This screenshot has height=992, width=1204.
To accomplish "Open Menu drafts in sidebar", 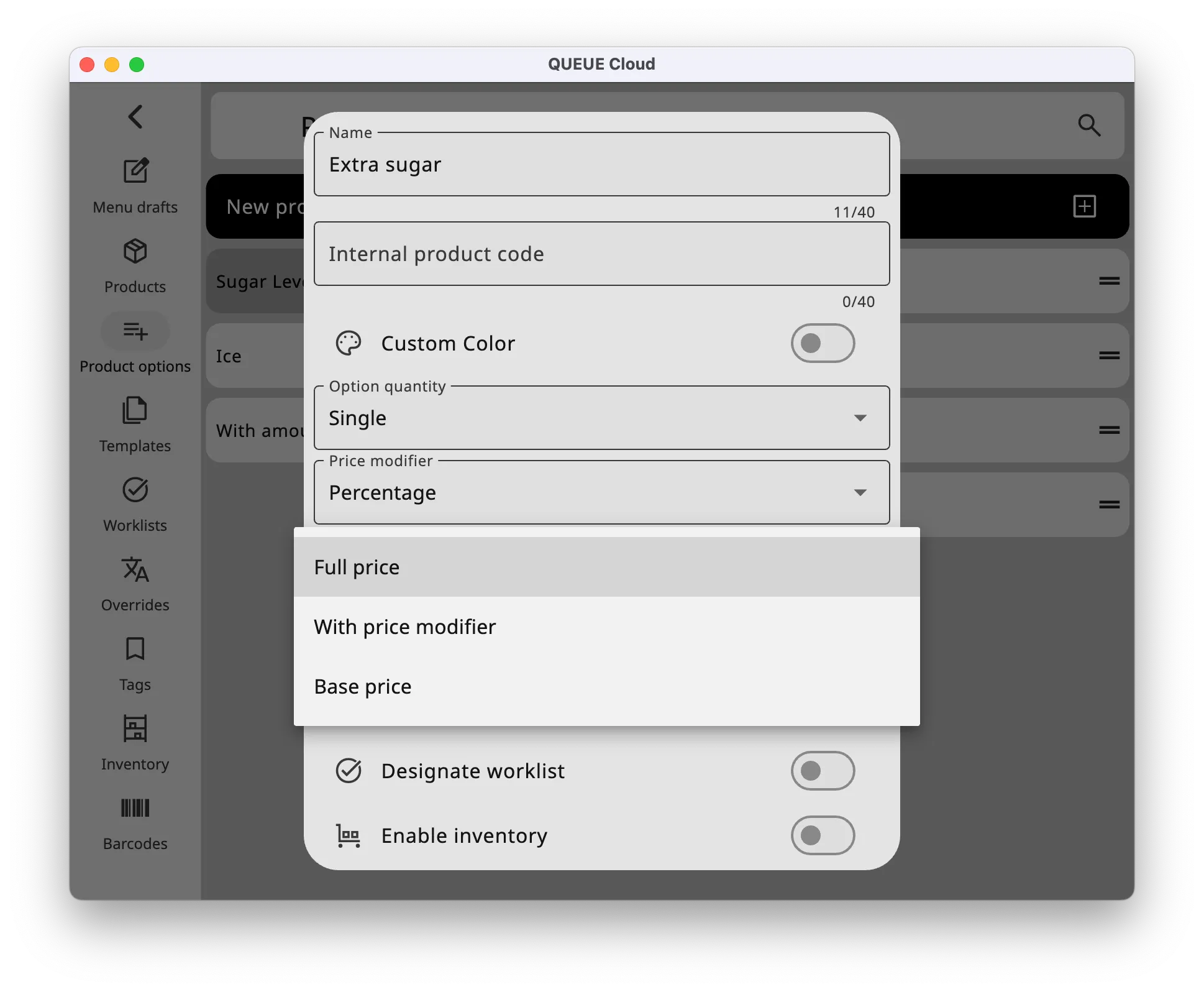I will click(x=135, y=185).
